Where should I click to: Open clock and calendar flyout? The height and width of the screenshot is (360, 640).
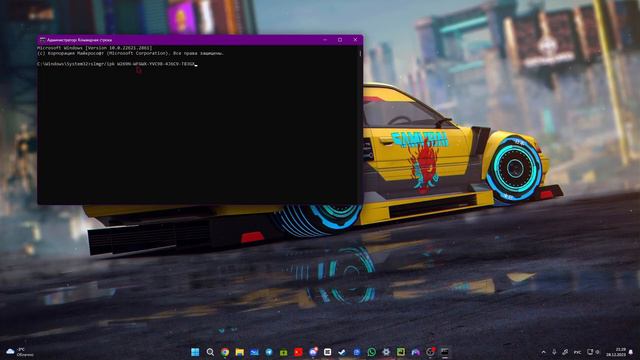(616, 352)
